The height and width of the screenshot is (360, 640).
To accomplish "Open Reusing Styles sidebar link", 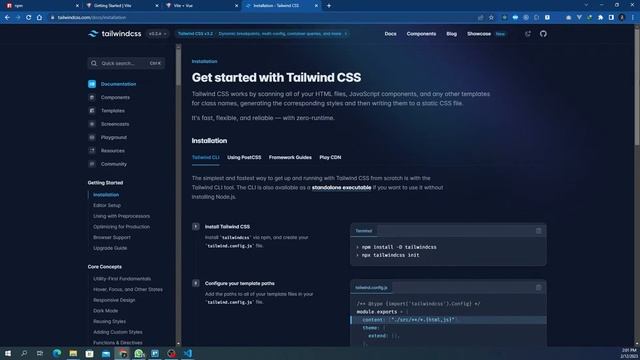I will [x=109, y=321].
